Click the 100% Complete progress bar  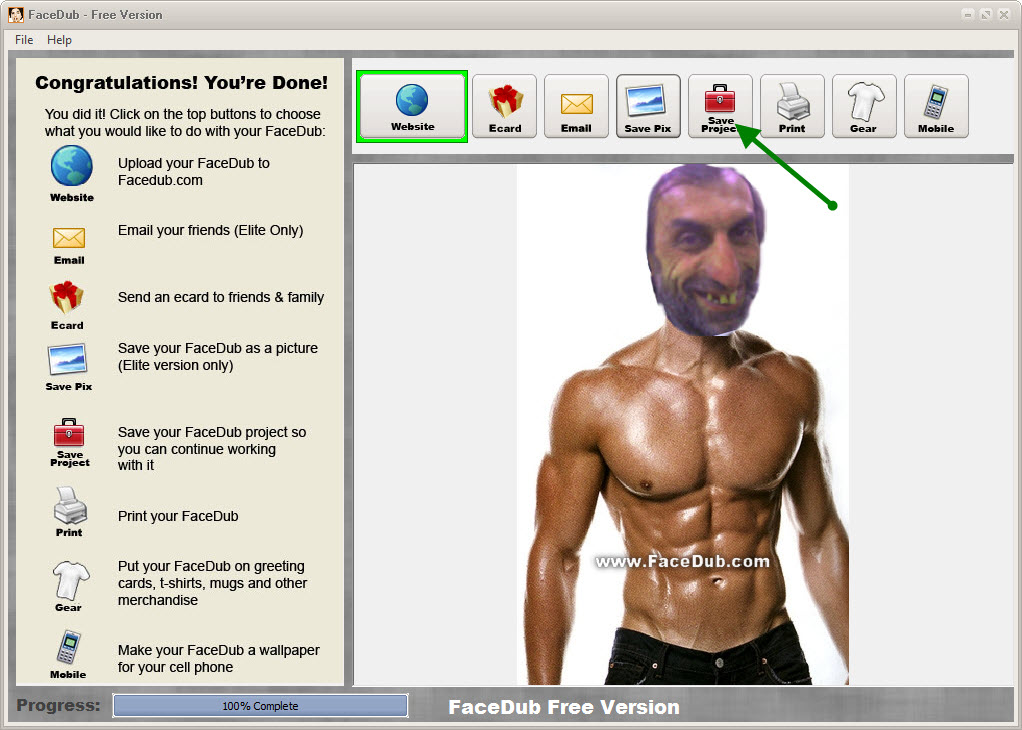[x=260, y=706]
